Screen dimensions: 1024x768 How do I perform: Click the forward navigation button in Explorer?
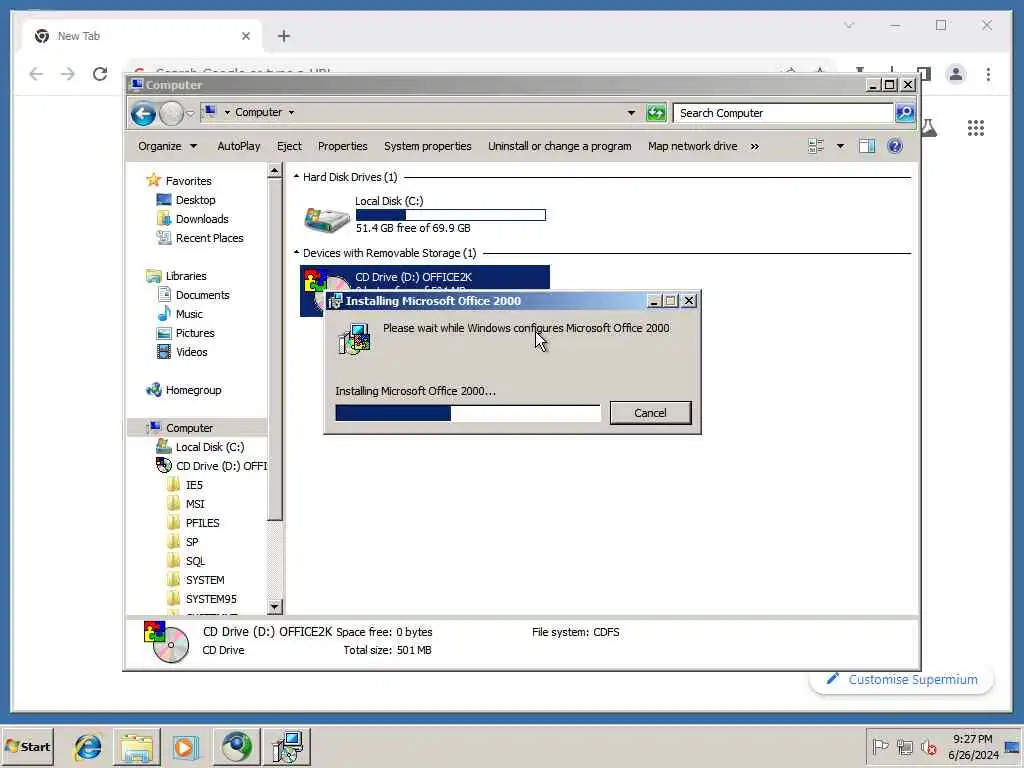pyautogui.click(x=171, y=114)
